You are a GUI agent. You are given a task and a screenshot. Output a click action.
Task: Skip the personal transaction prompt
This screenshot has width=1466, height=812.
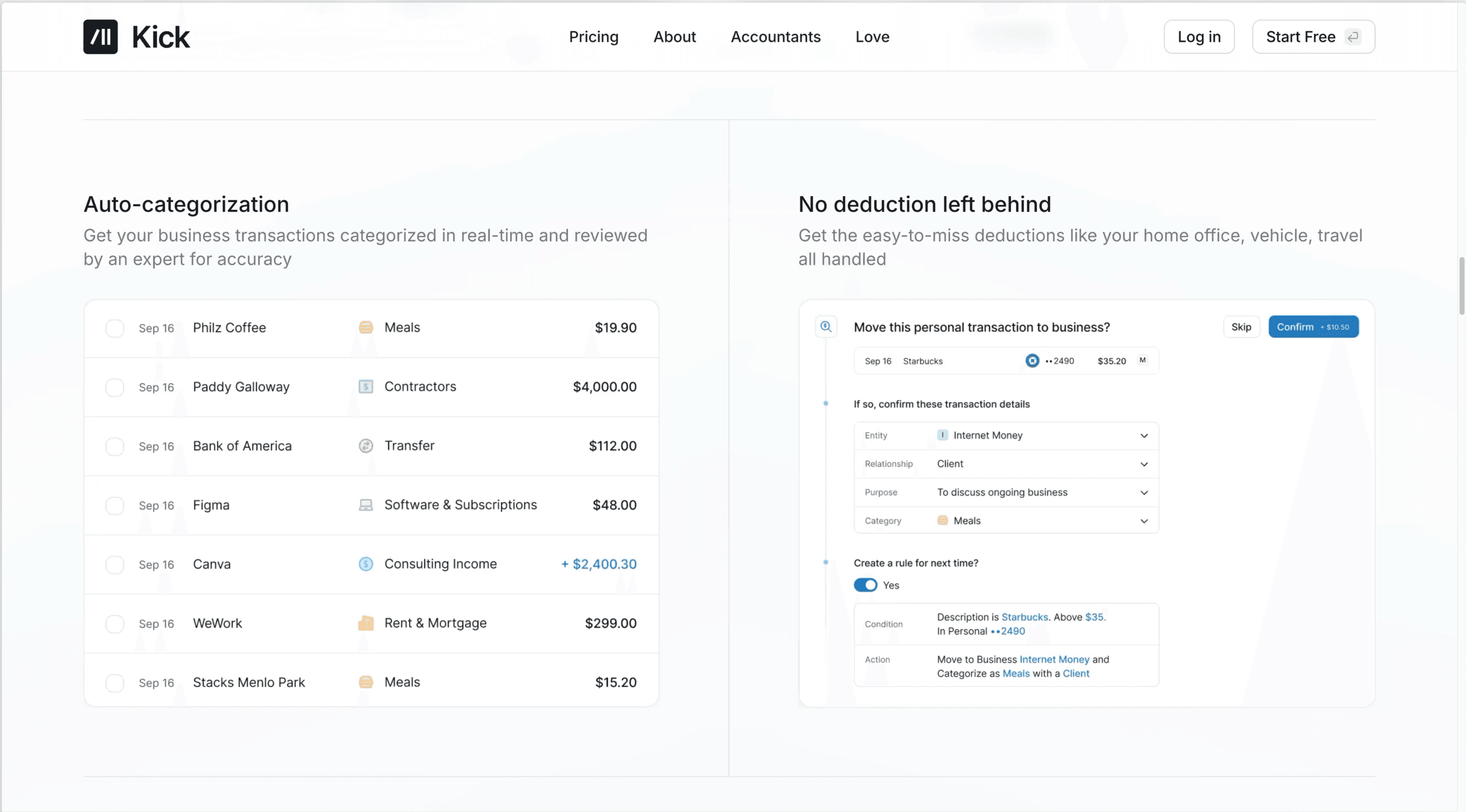tap(1241, 327)
